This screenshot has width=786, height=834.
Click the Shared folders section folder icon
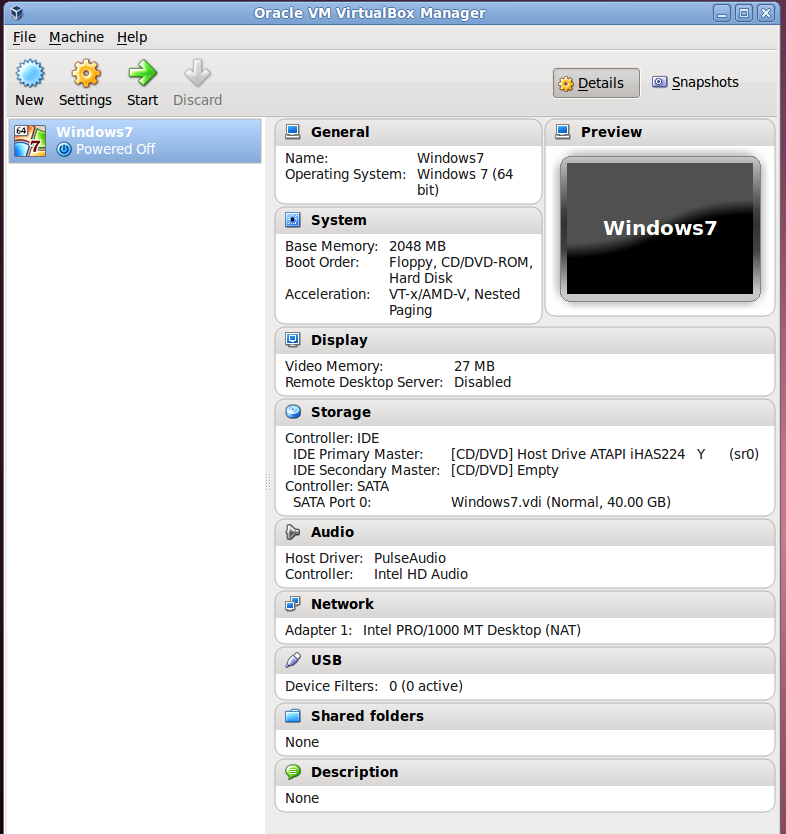click(x=292, y=716)
